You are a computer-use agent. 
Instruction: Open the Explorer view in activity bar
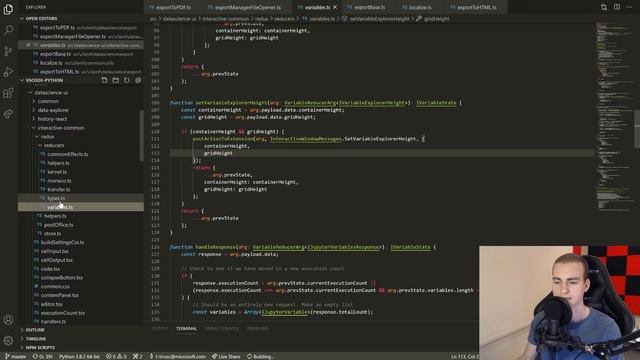tap(8, 9)
